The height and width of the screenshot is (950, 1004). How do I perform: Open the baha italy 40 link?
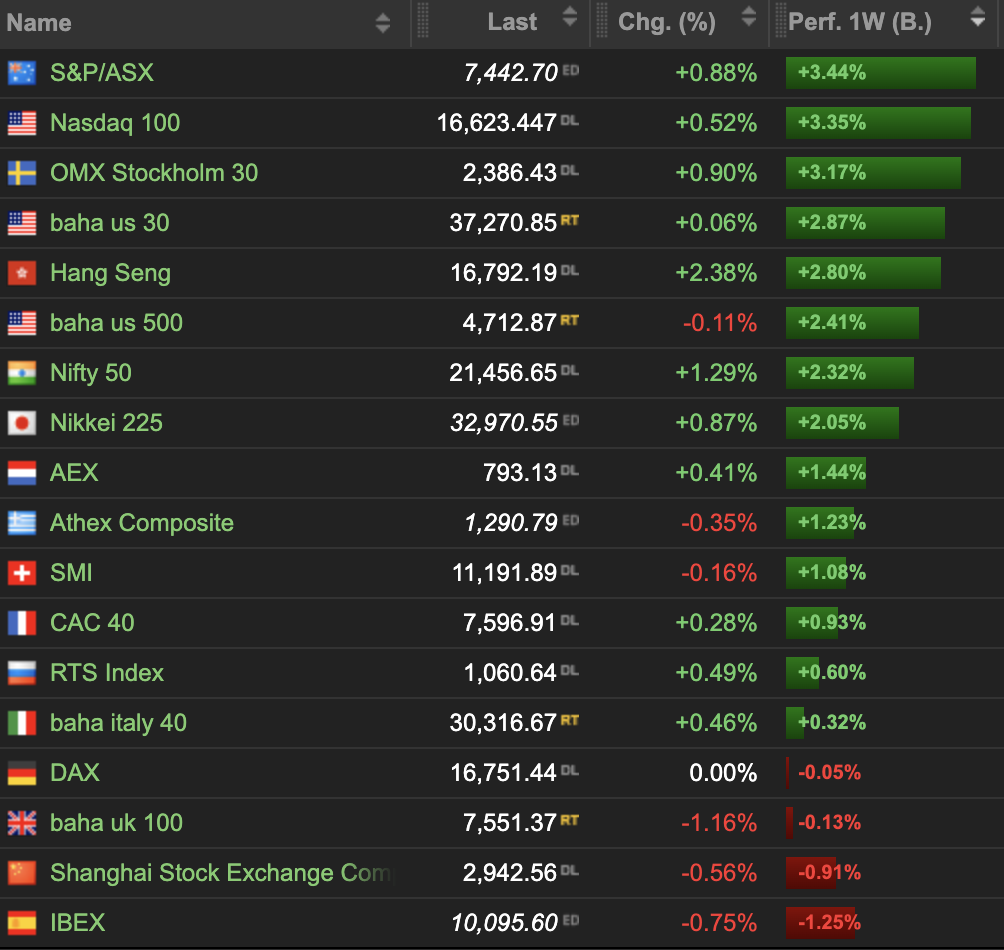[x=118, y=723]
